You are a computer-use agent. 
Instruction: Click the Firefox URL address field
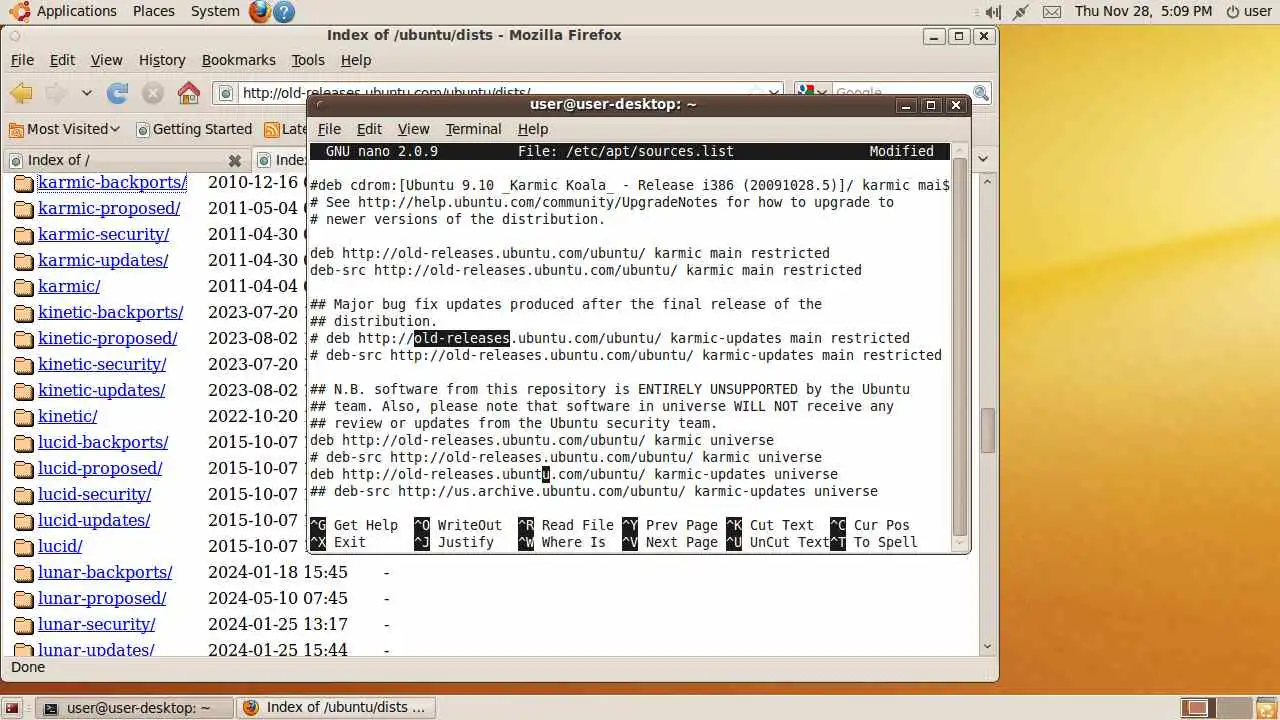click(500, 93)
